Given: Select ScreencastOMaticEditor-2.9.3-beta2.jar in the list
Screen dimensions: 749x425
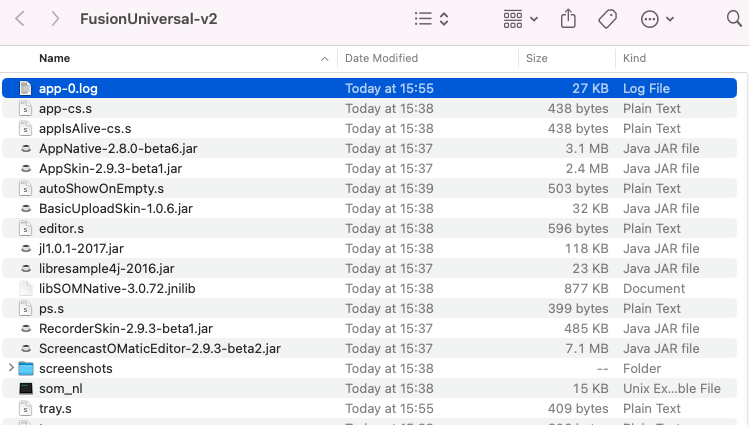Looking at the screenshot, I should pyautogui.click(x=159, y=349).
